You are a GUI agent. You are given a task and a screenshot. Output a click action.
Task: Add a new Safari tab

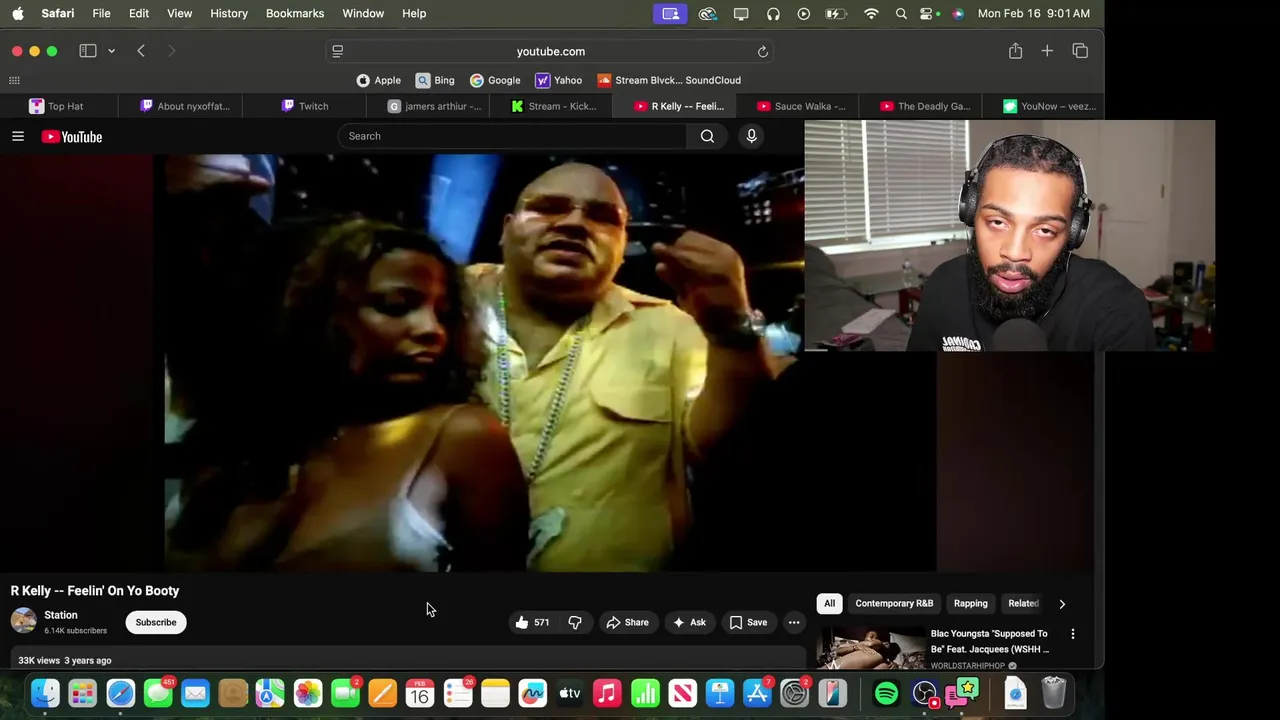(1047, 51)
